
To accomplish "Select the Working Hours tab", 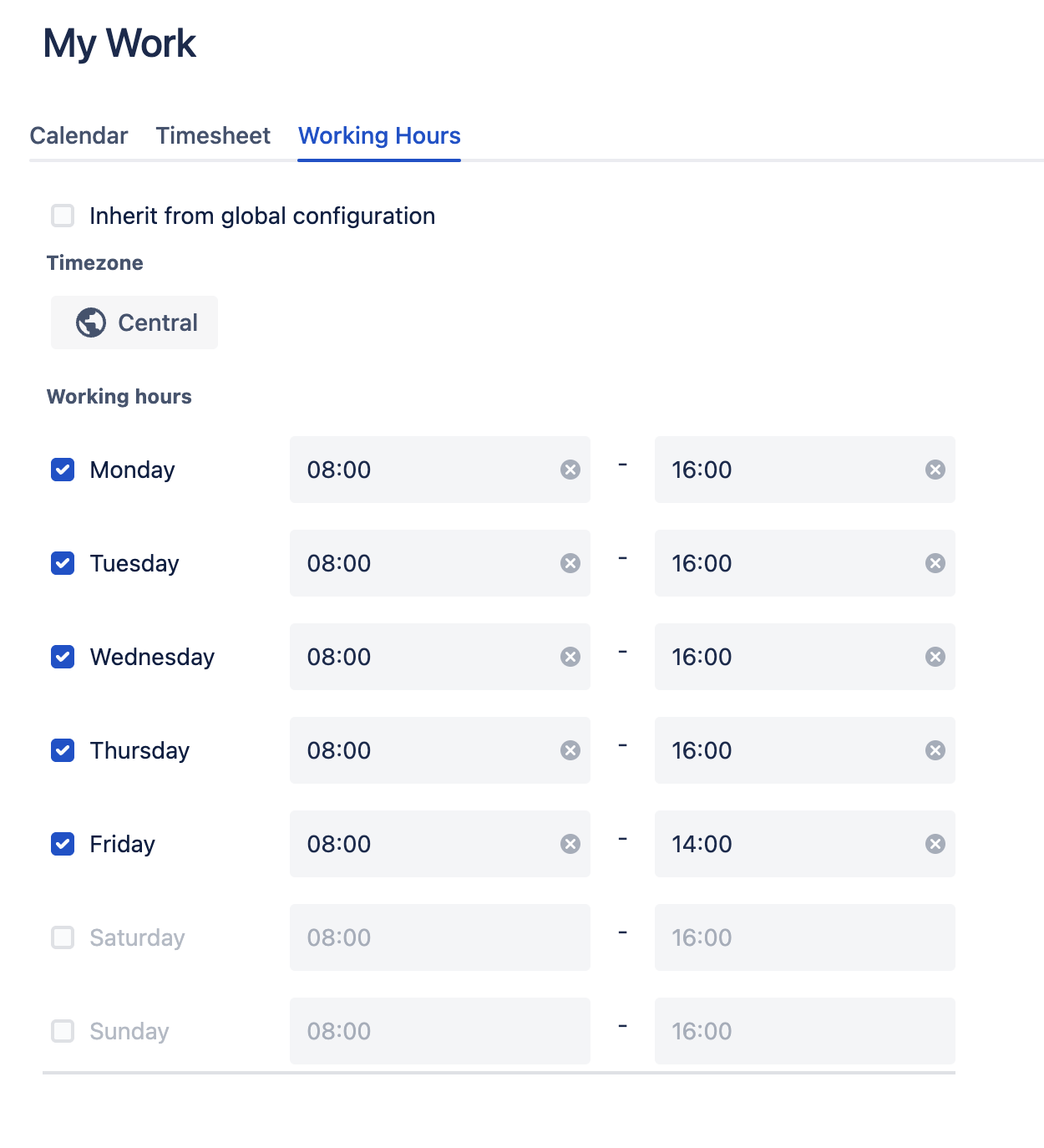I will 379,135.
